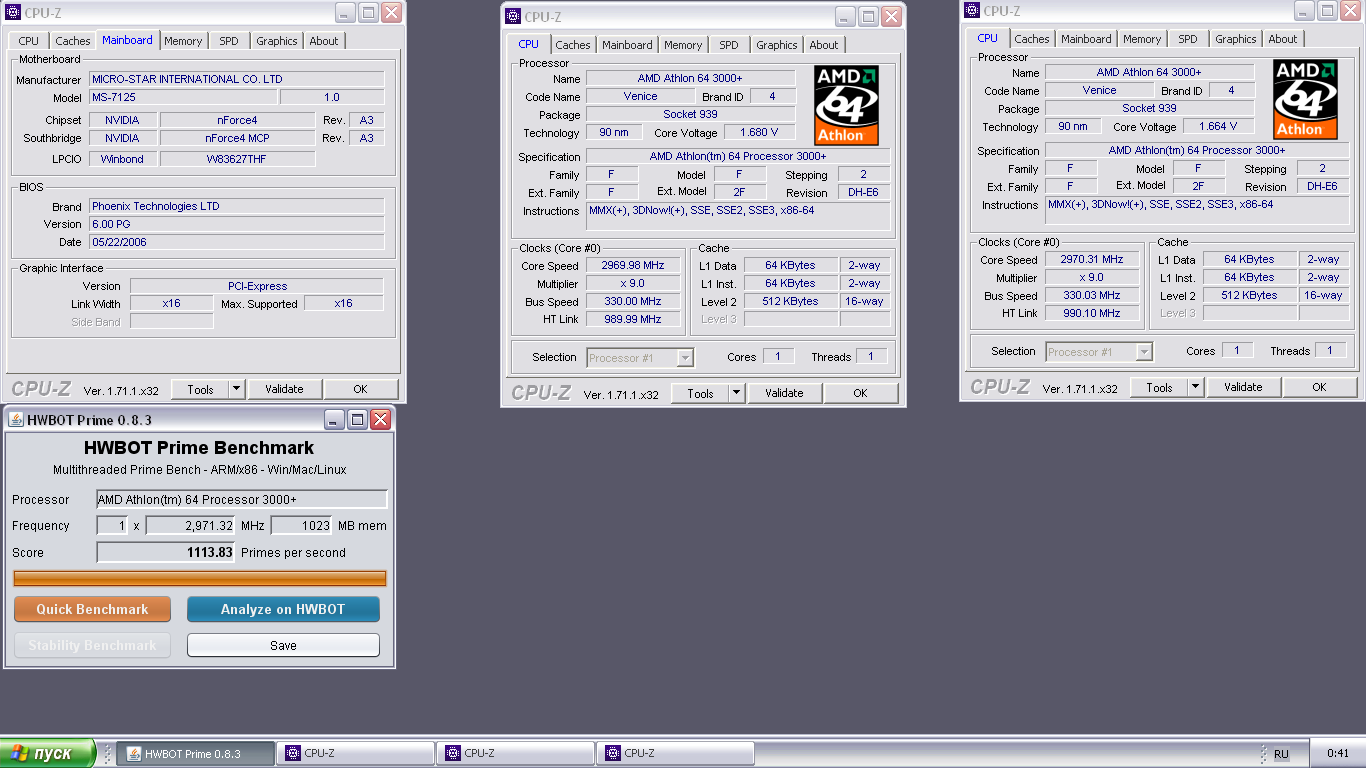Click Tools button in right CPU-Z window
The image size is (1366, 768).
(1159, 387)
